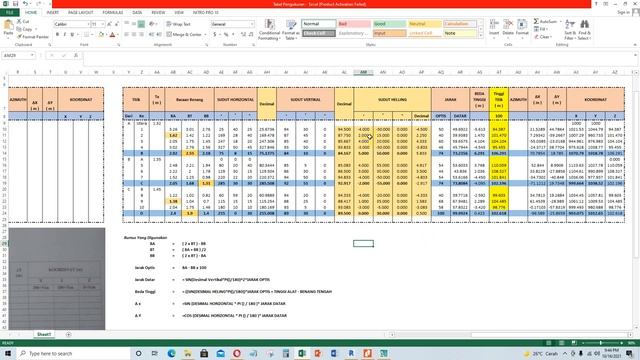Toggle Wrap Text
The image size is (640, 360).
pos(178,24)
